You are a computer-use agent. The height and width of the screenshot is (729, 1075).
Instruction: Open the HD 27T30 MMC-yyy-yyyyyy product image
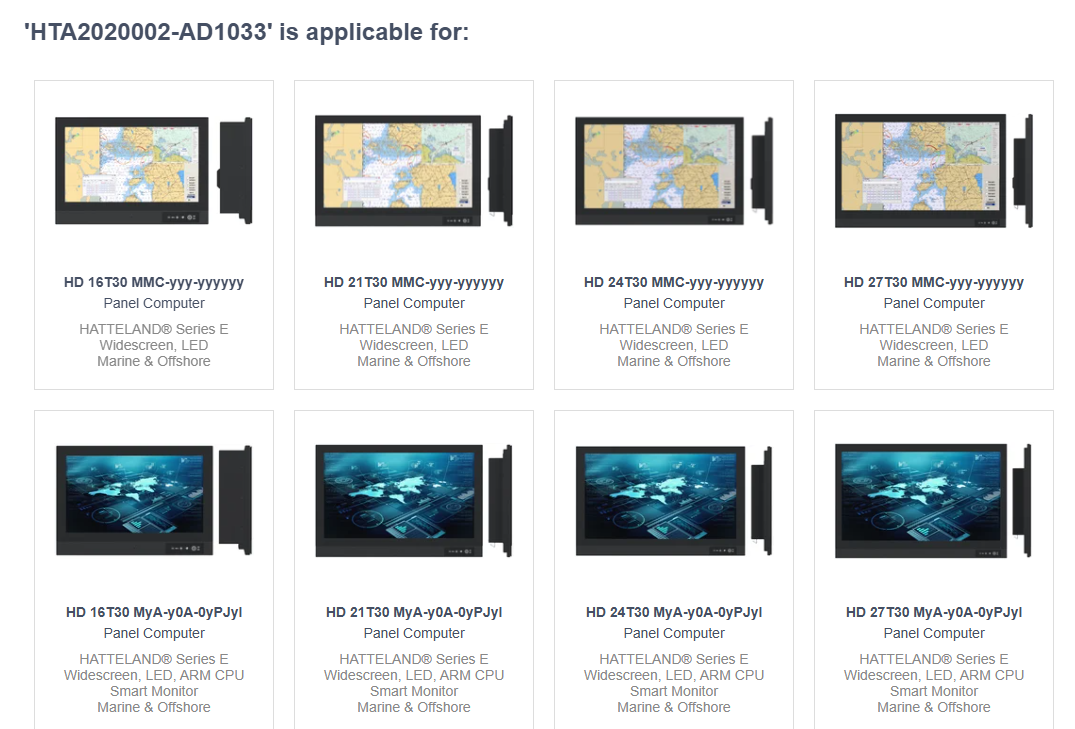[934, 171]
